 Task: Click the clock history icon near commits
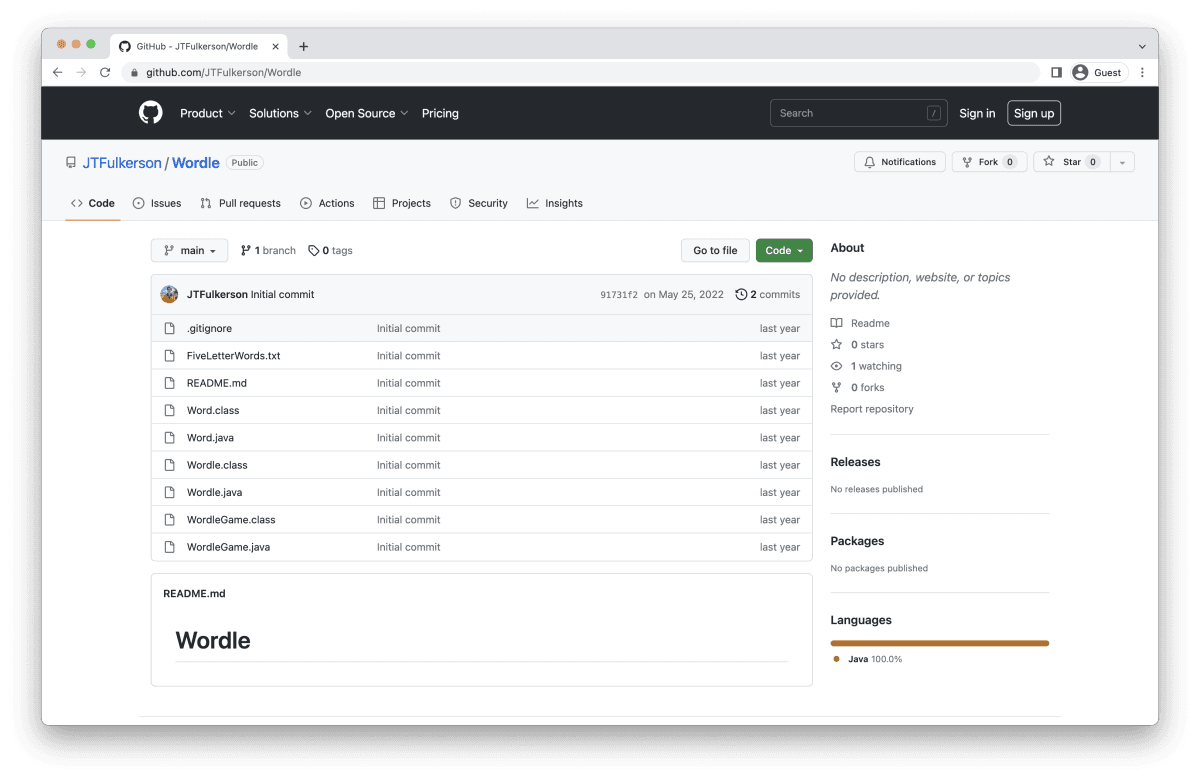tap(741, 294)
